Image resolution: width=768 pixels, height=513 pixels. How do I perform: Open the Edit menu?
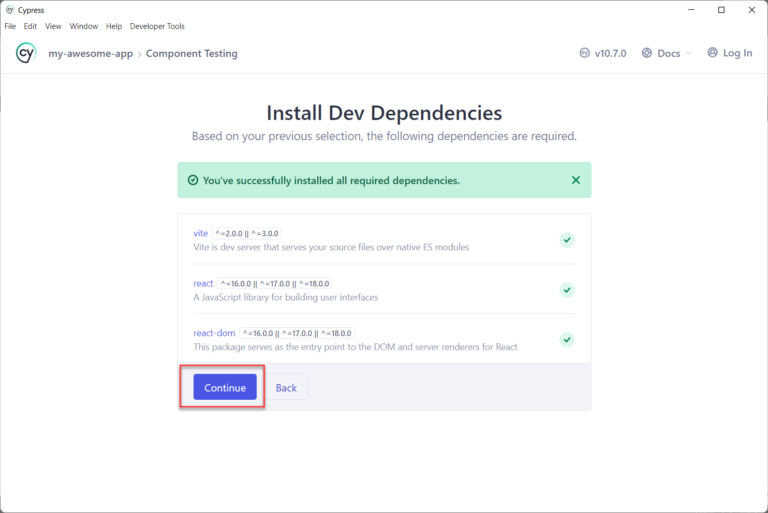click(30, 26)
